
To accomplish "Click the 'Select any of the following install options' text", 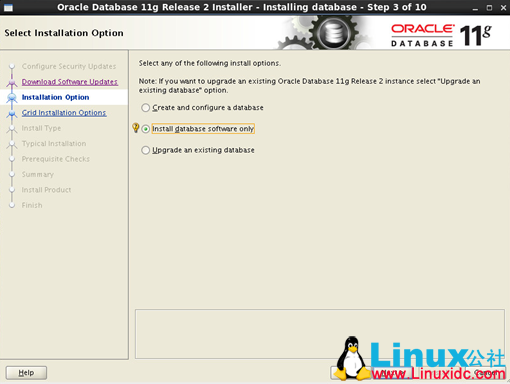I will (x=210, y=63).
